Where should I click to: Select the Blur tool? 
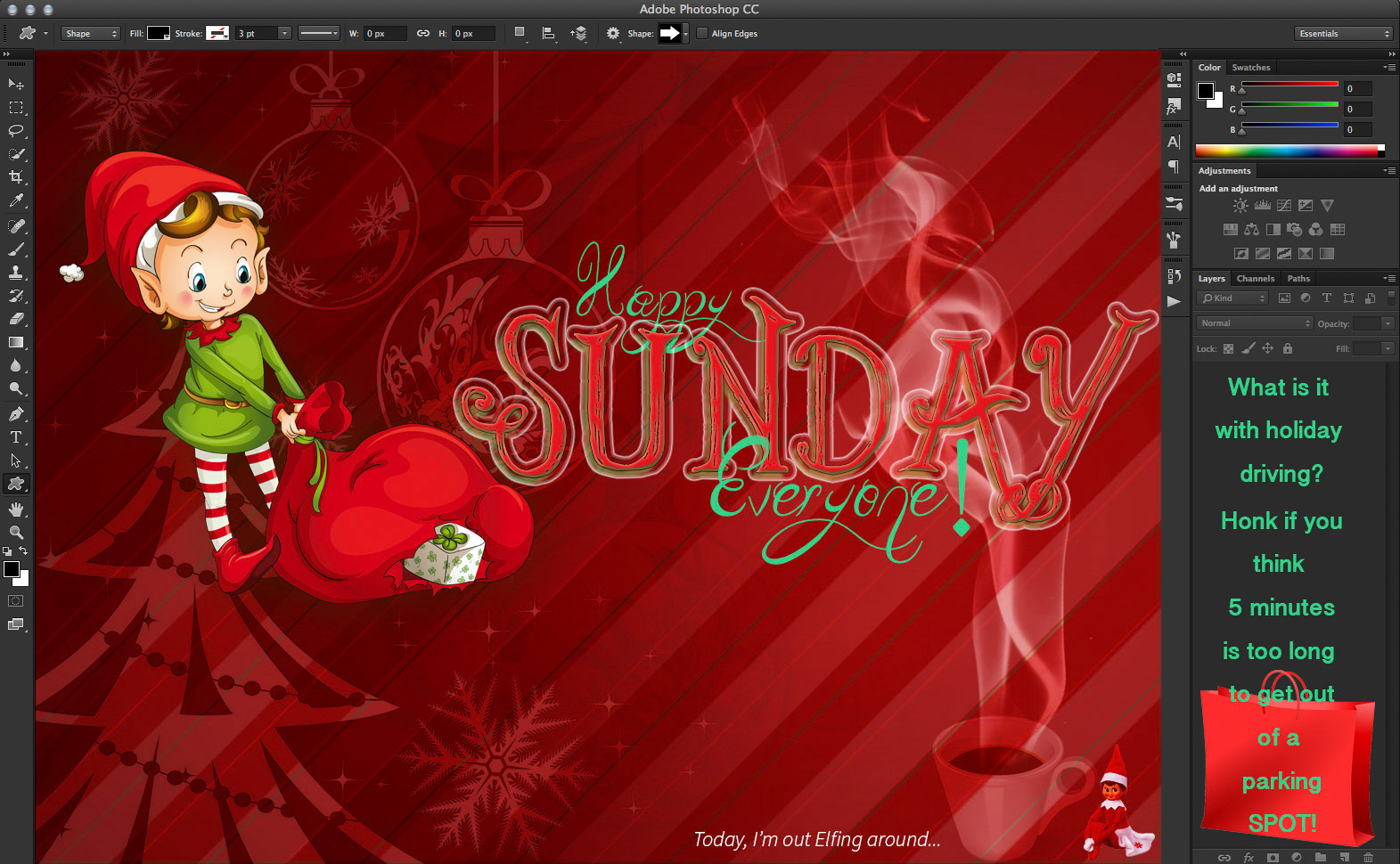(16, 365)
